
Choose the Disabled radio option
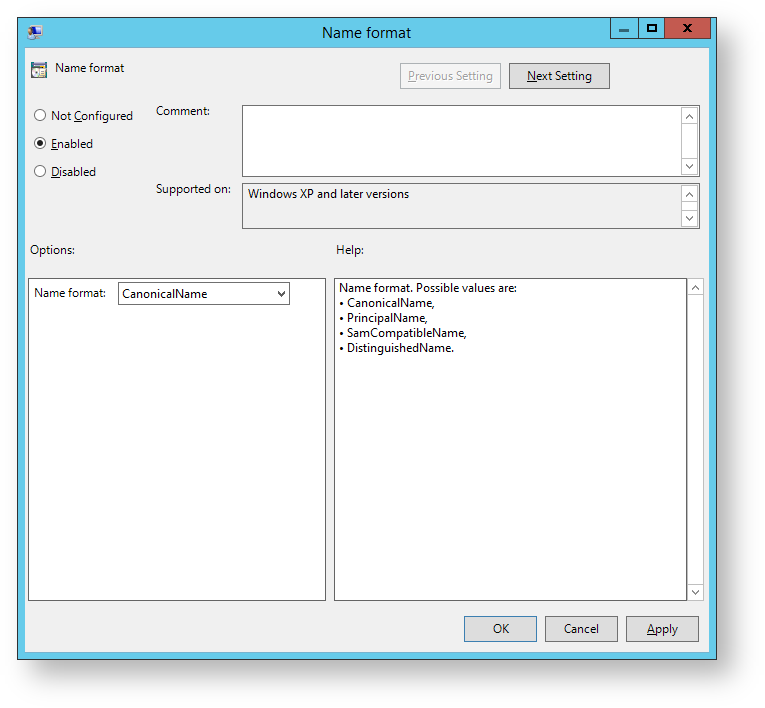point(41,172)
